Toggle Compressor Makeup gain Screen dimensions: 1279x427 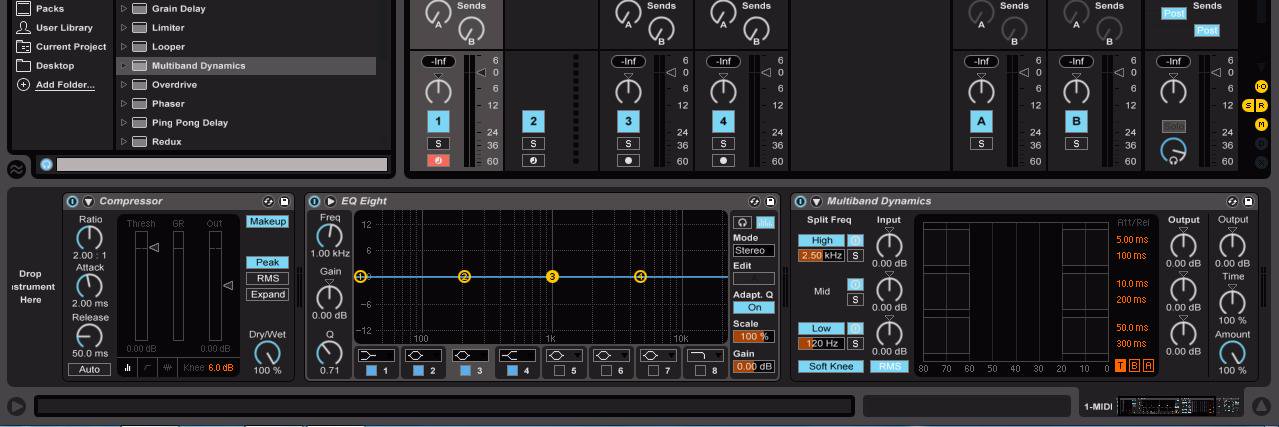pyautogui.click(x=267, y=221)
